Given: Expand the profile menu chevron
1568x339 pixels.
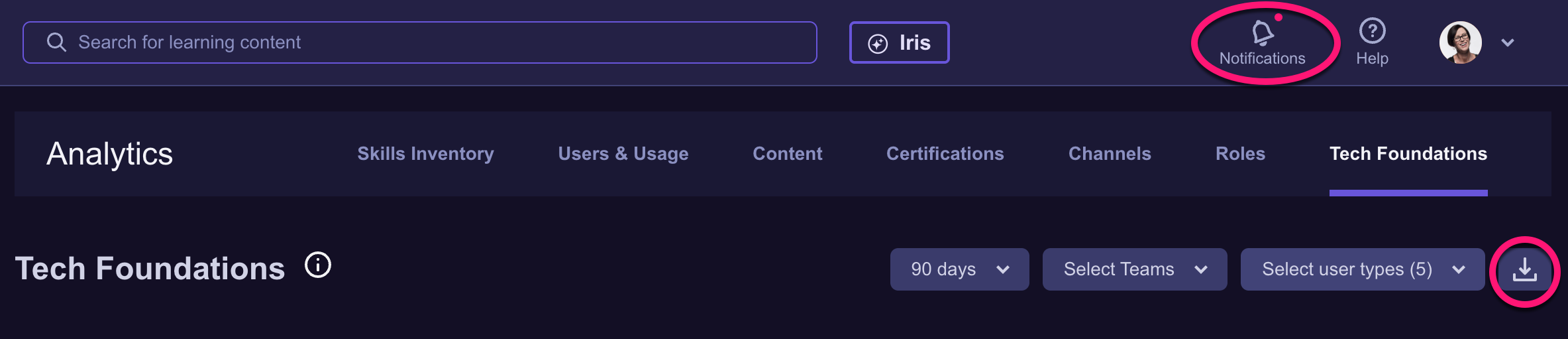Looking at the screenshot, I should coord(1508,43).
